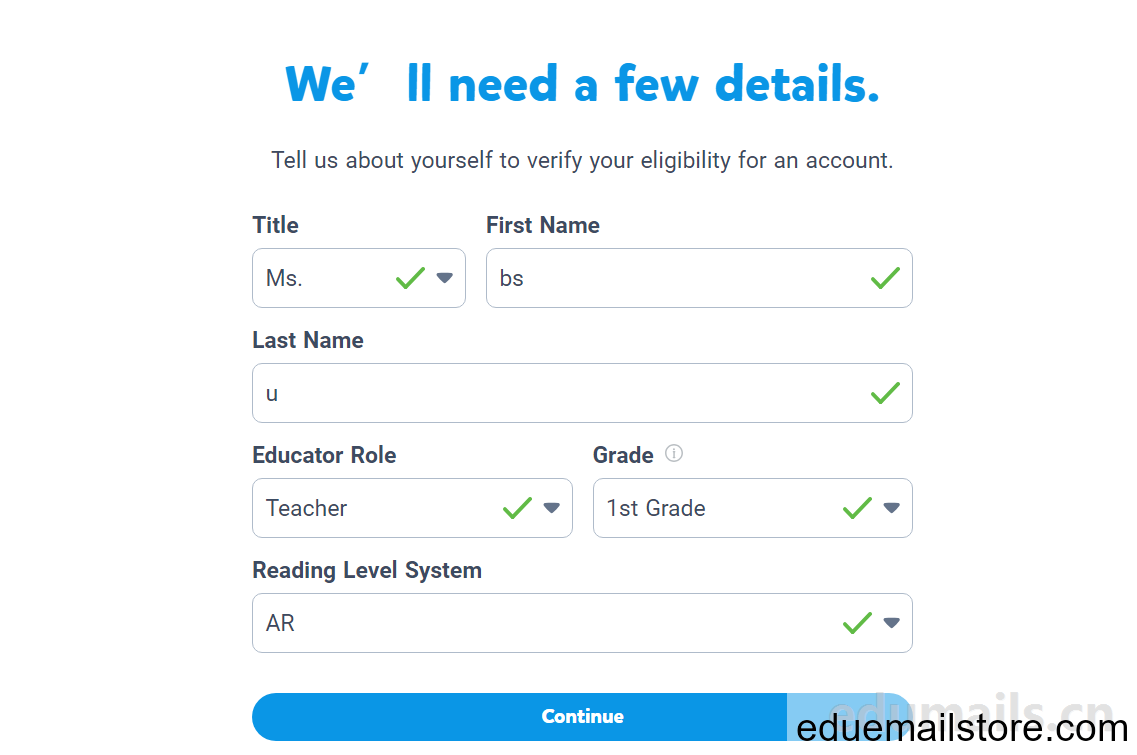This screenshot has height=755, width=1137.
Task: Expand the Title dropdown arrow
Action: (x=445, y=278)
